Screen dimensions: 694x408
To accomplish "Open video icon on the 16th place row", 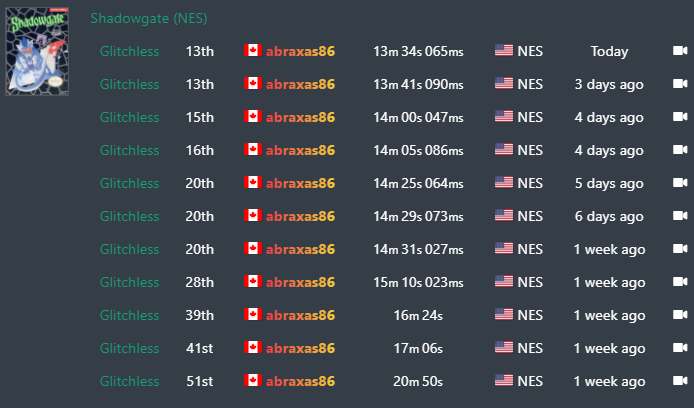I will tap(680, 150).
